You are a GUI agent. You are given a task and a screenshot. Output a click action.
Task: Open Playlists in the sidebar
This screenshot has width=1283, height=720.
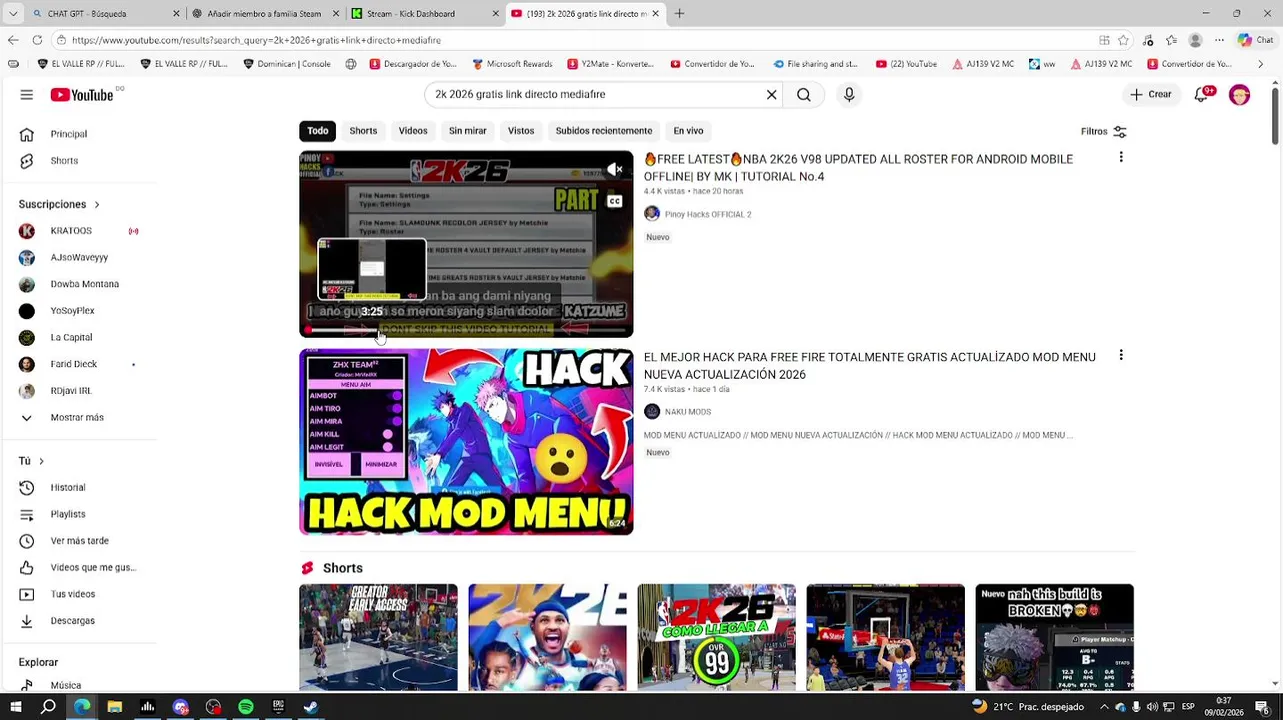tap(68, 514)
